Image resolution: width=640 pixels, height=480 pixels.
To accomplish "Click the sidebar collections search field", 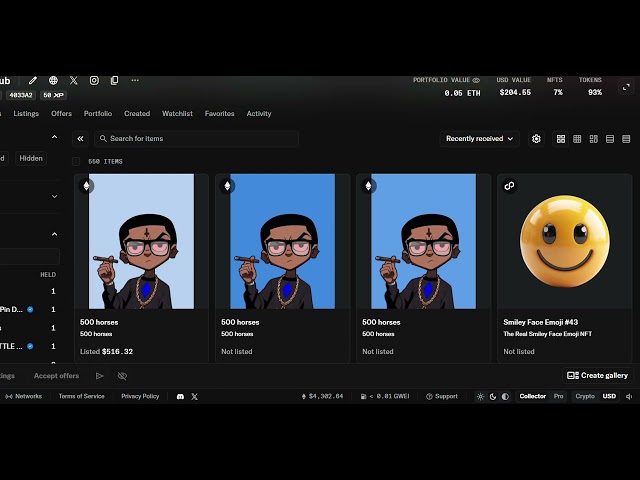I will [29, 257].
